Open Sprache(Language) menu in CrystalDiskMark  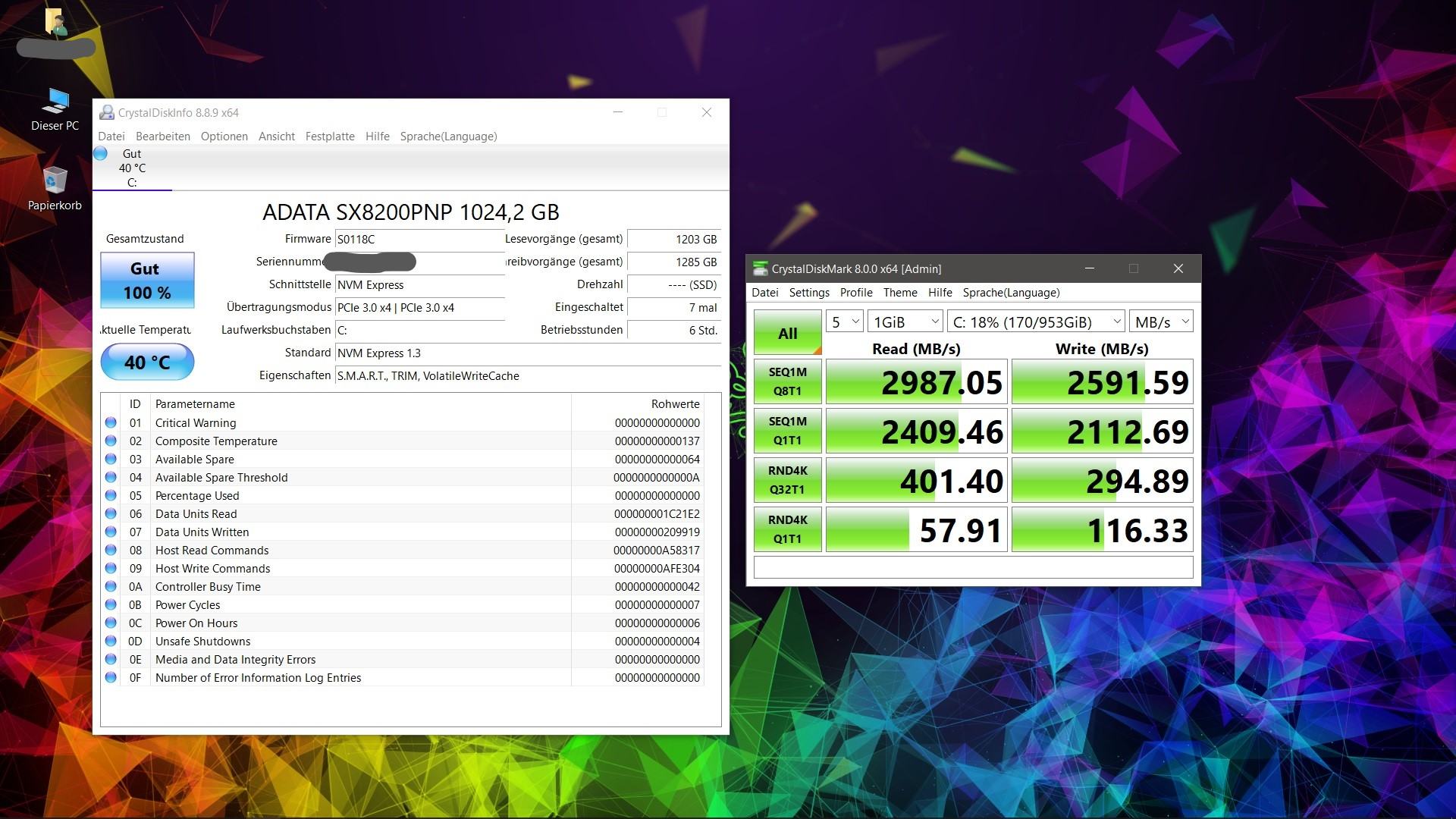pyautogui.click(x=1012, y=293)
